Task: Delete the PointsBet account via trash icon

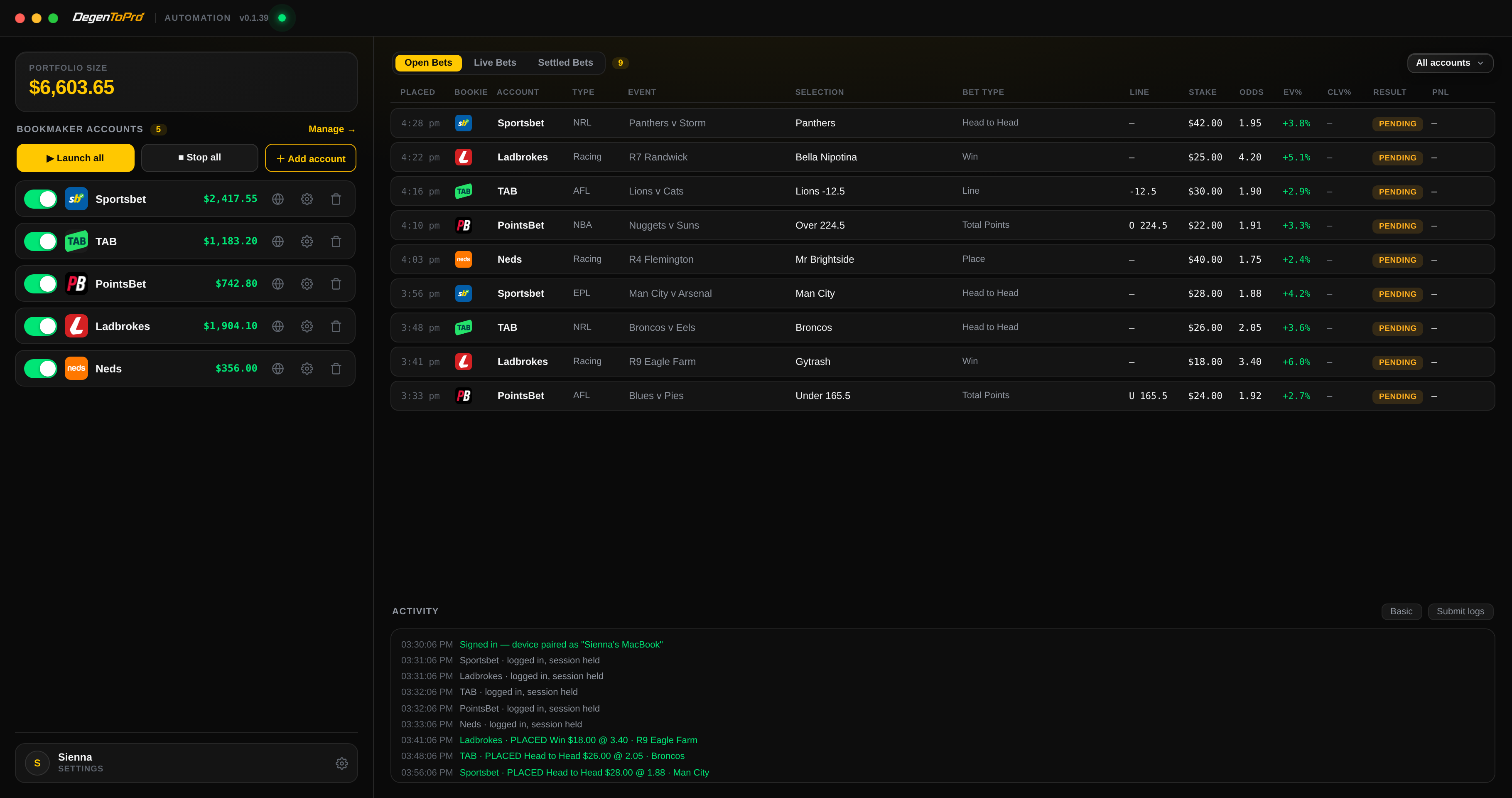Action: point(336,283)
